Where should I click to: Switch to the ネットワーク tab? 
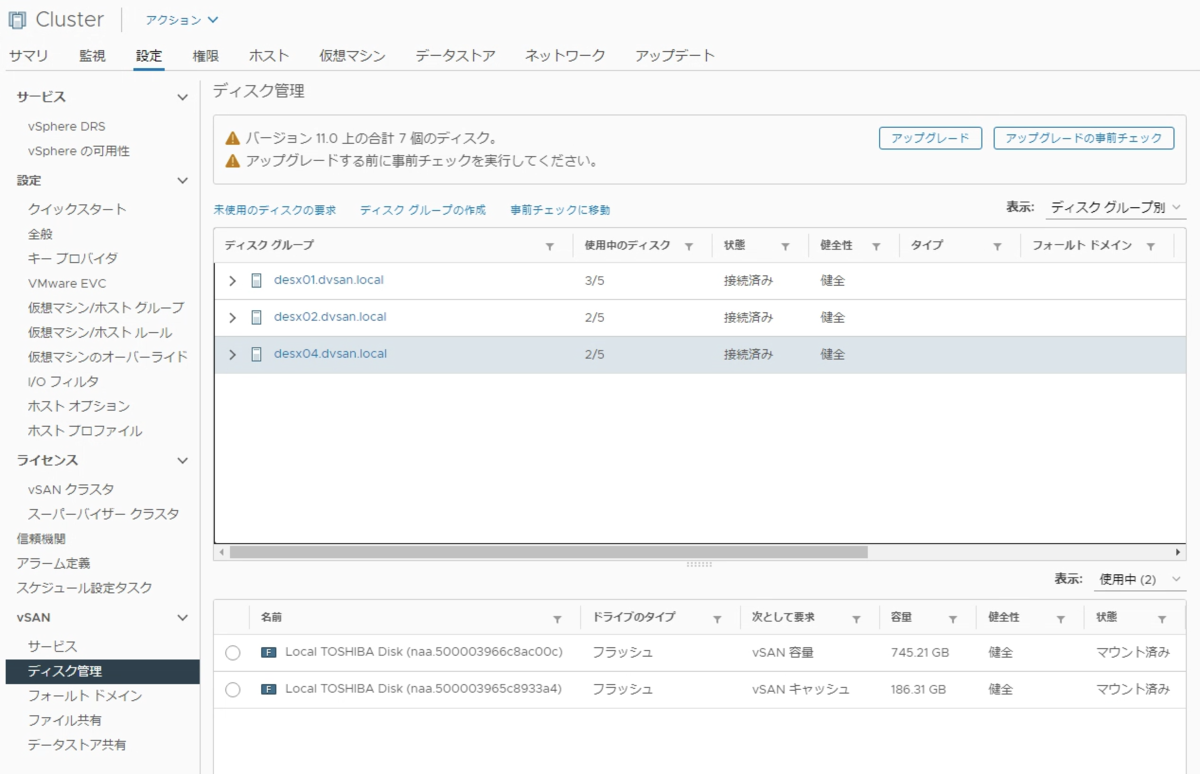[565, 56]
